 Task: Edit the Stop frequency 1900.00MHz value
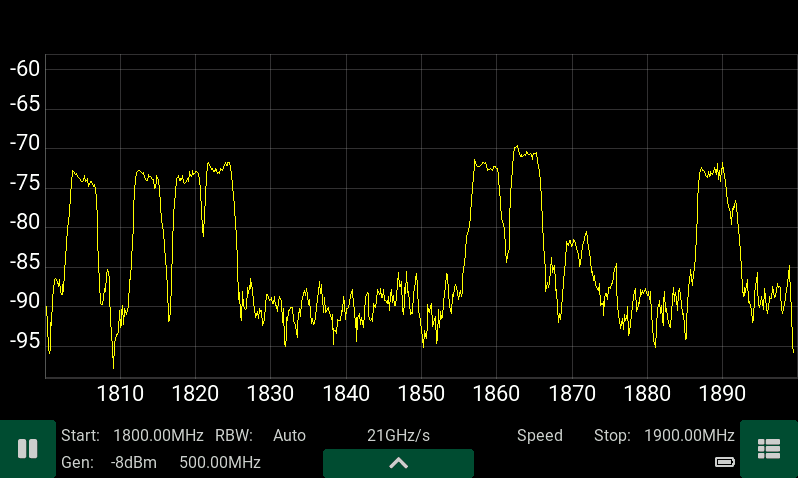[x=691, y=436]
